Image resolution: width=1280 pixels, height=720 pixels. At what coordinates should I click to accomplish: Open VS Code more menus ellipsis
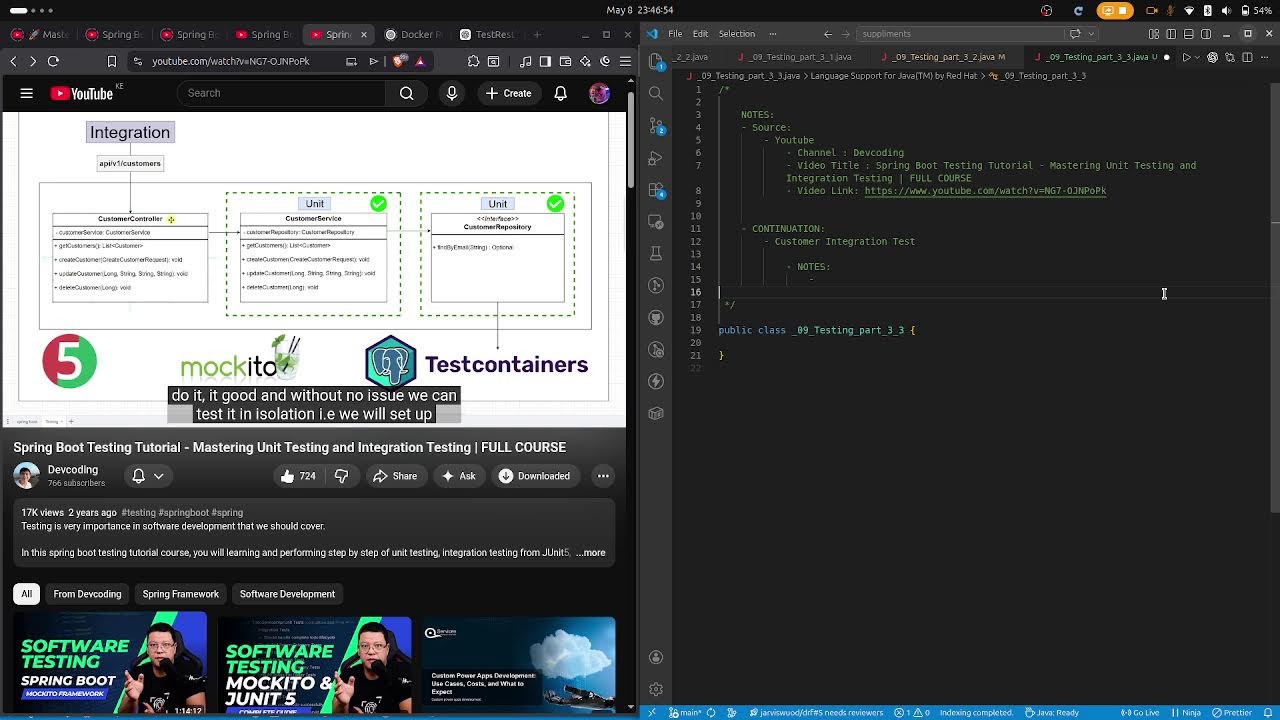[773, 34]
